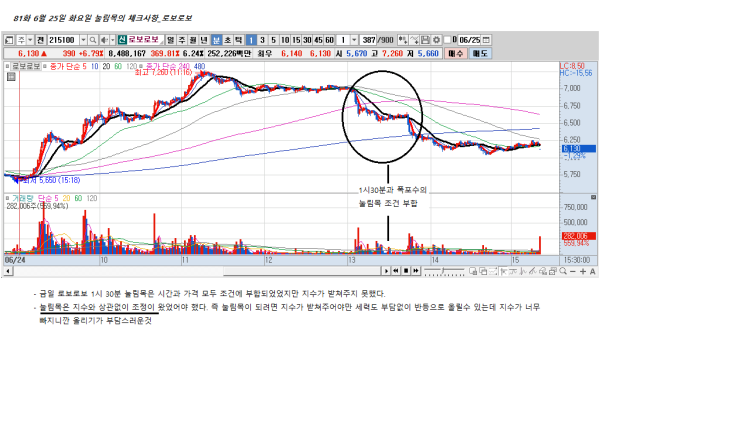Viewport: 743px width, 428px height.
Task: Toggle the checkbox before the date field
Action: coord(447,40)
